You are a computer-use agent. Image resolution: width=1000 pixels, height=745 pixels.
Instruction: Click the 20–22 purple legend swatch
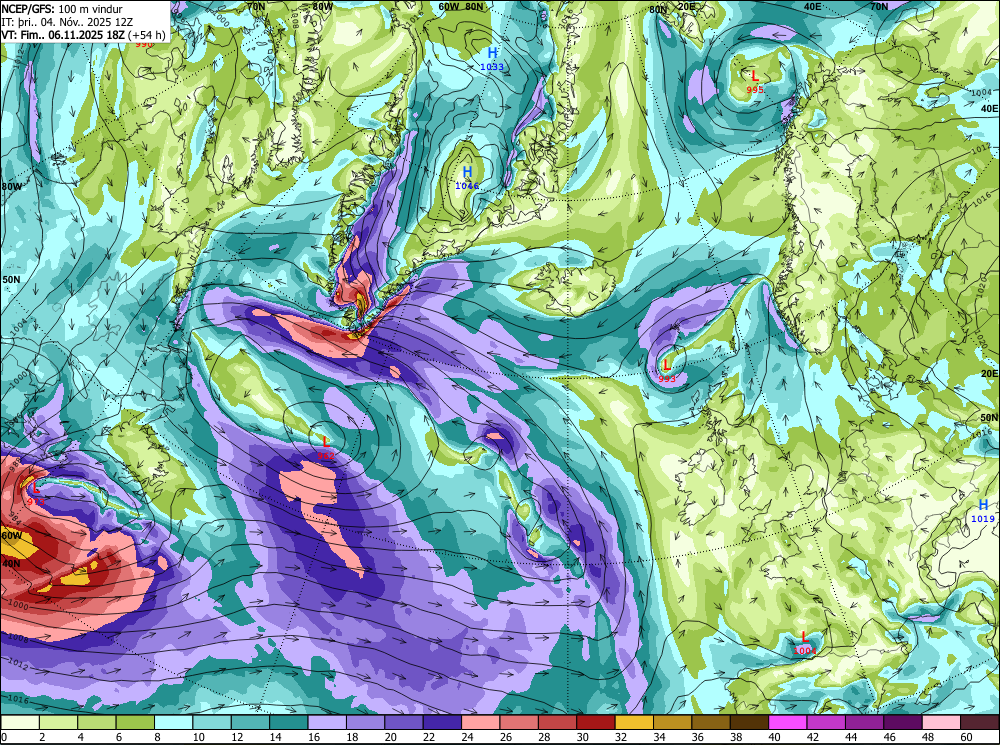[x=404, y=722]
